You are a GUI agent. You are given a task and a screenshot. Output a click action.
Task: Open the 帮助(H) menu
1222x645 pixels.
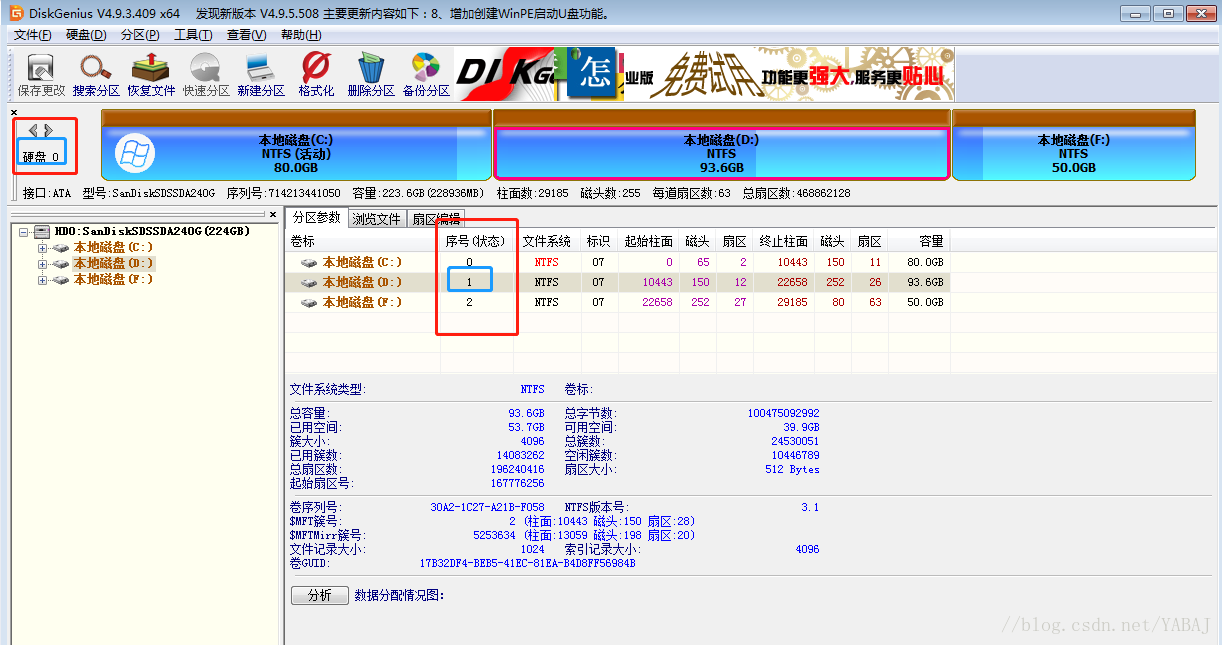[x=300, y=34]
